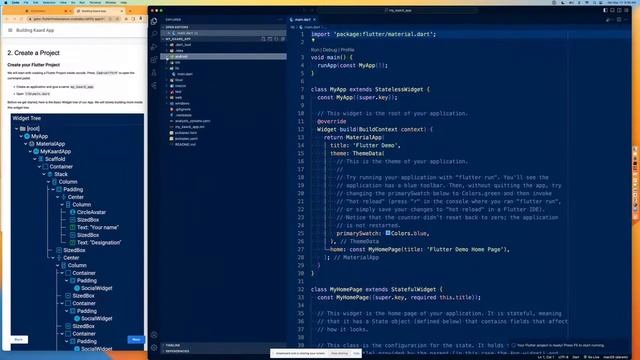
Task: Click the Colors.blue color swatch
Action: click(x=388, y=233)
